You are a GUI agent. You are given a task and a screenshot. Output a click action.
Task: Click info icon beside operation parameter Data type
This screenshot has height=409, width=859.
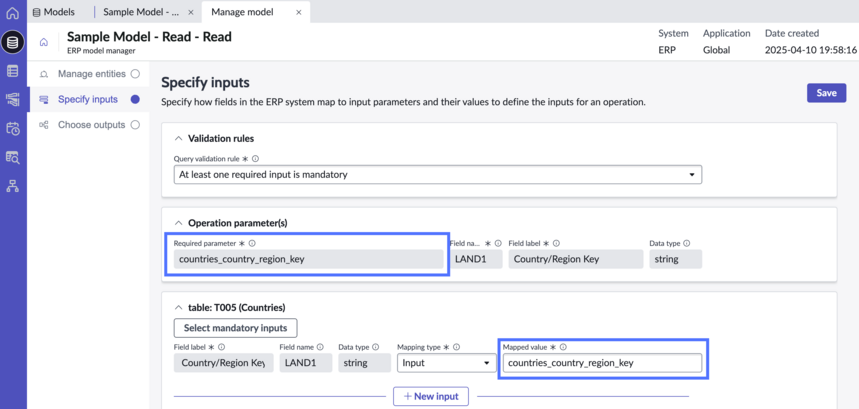(x=686, y=243)
